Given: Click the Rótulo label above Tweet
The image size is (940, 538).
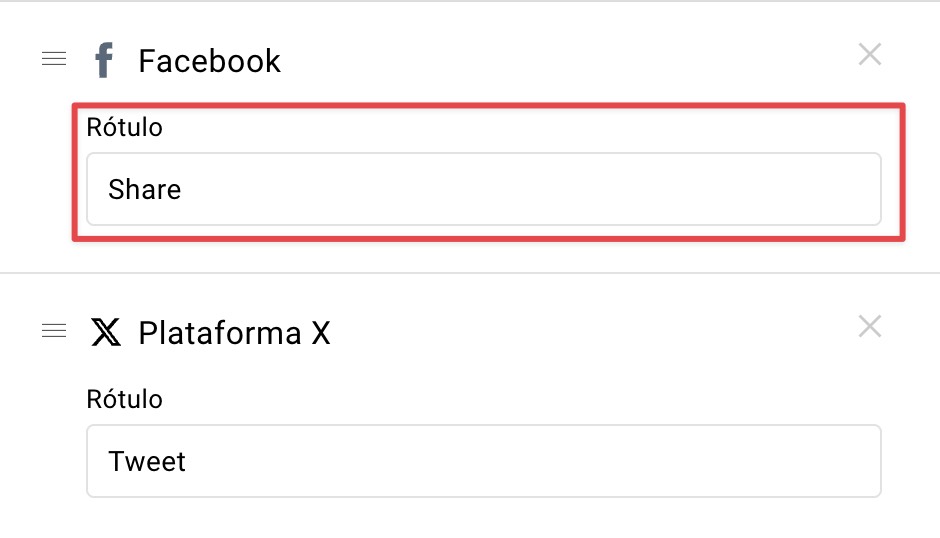Looking at the screenshot, I should [x=124, y=399].
